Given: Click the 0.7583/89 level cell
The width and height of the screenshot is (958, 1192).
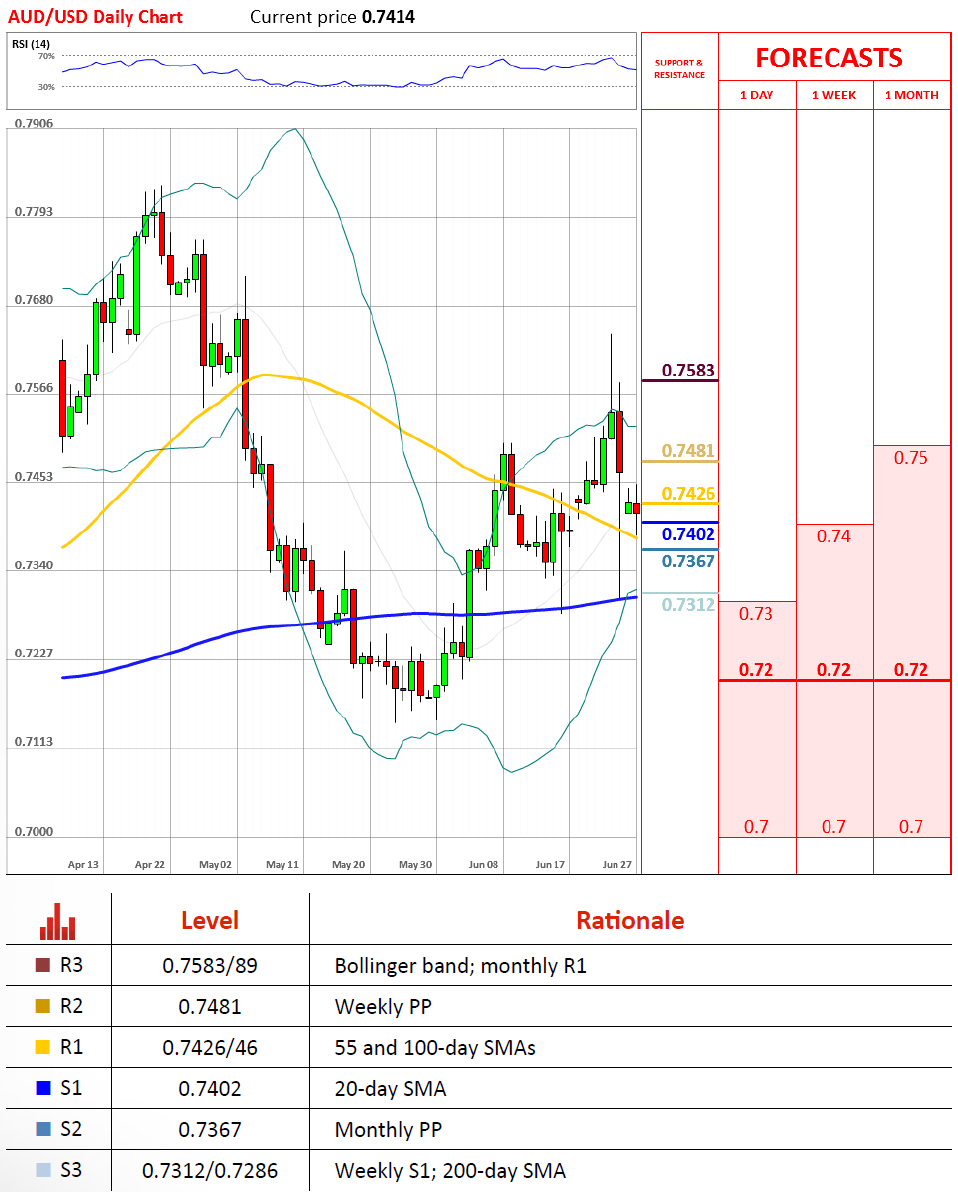Looking at the screenshot, I should (x=210, y=965).
